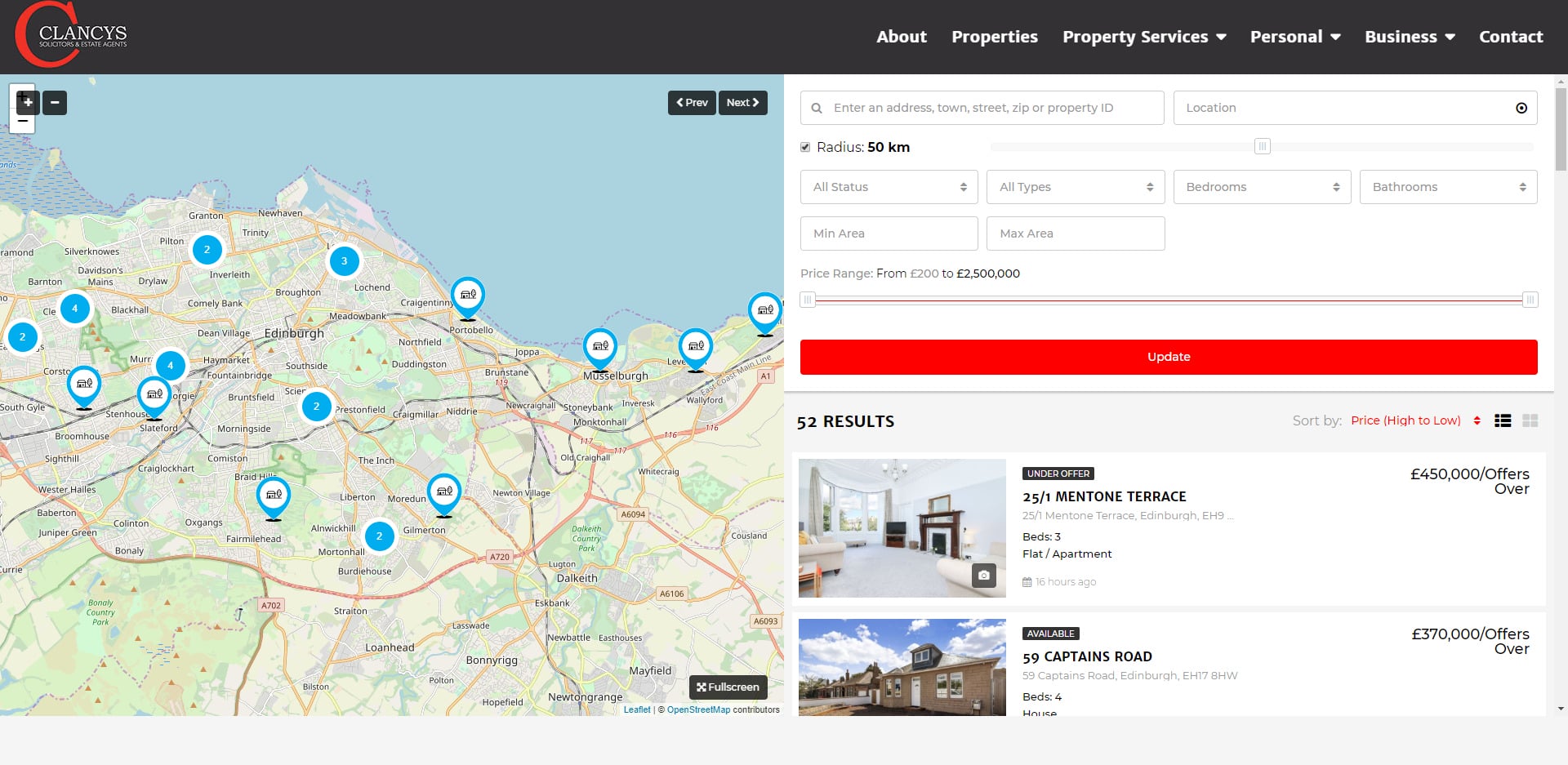Expand the Property Services menu
Screen dimensions: 1568x765
click(x=1144, y=37)
